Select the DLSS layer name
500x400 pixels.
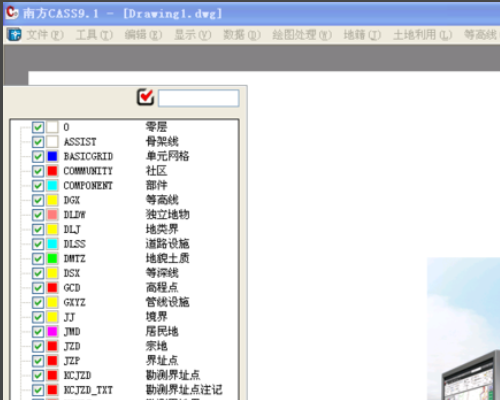pos(75,244)
